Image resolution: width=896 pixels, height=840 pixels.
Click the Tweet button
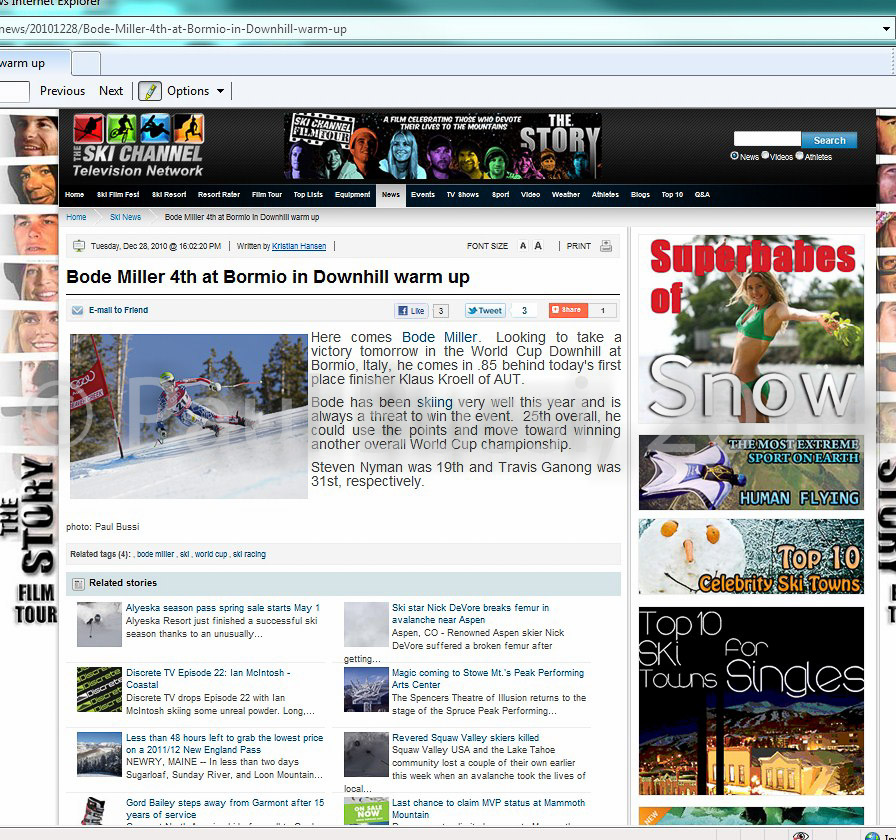coord(485,311)
